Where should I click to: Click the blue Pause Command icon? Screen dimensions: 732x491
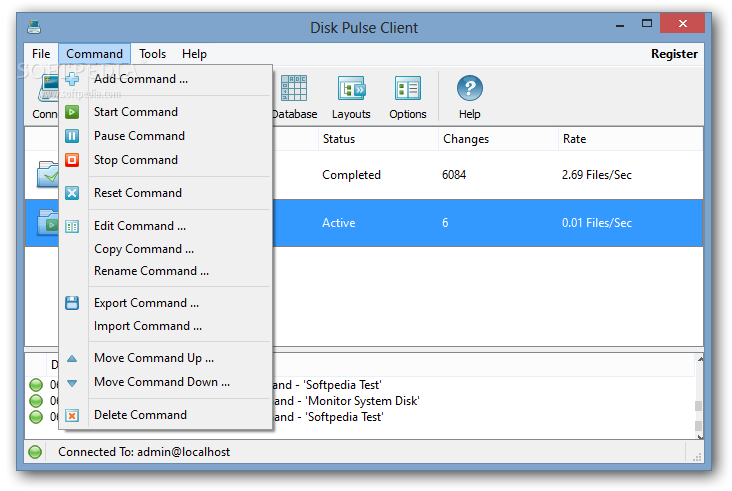point(72,136)
